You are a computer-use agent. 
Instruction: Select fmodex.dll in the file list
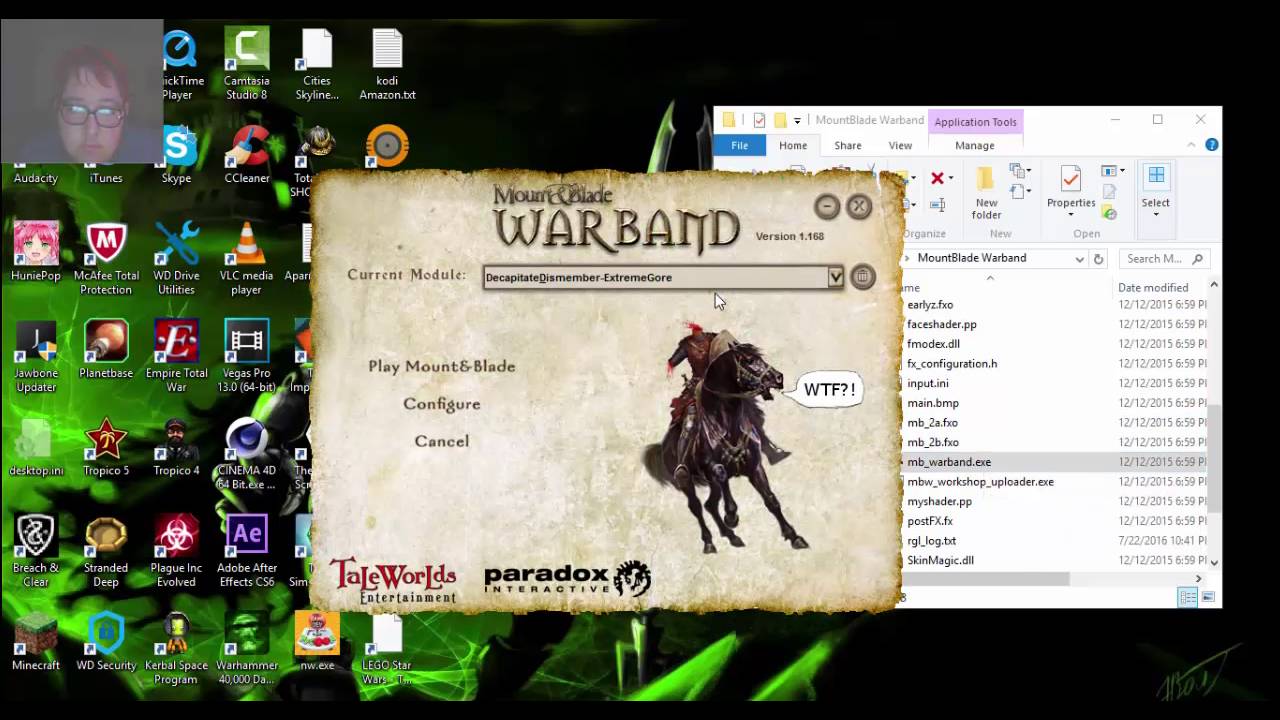click(x=933, y=344)
